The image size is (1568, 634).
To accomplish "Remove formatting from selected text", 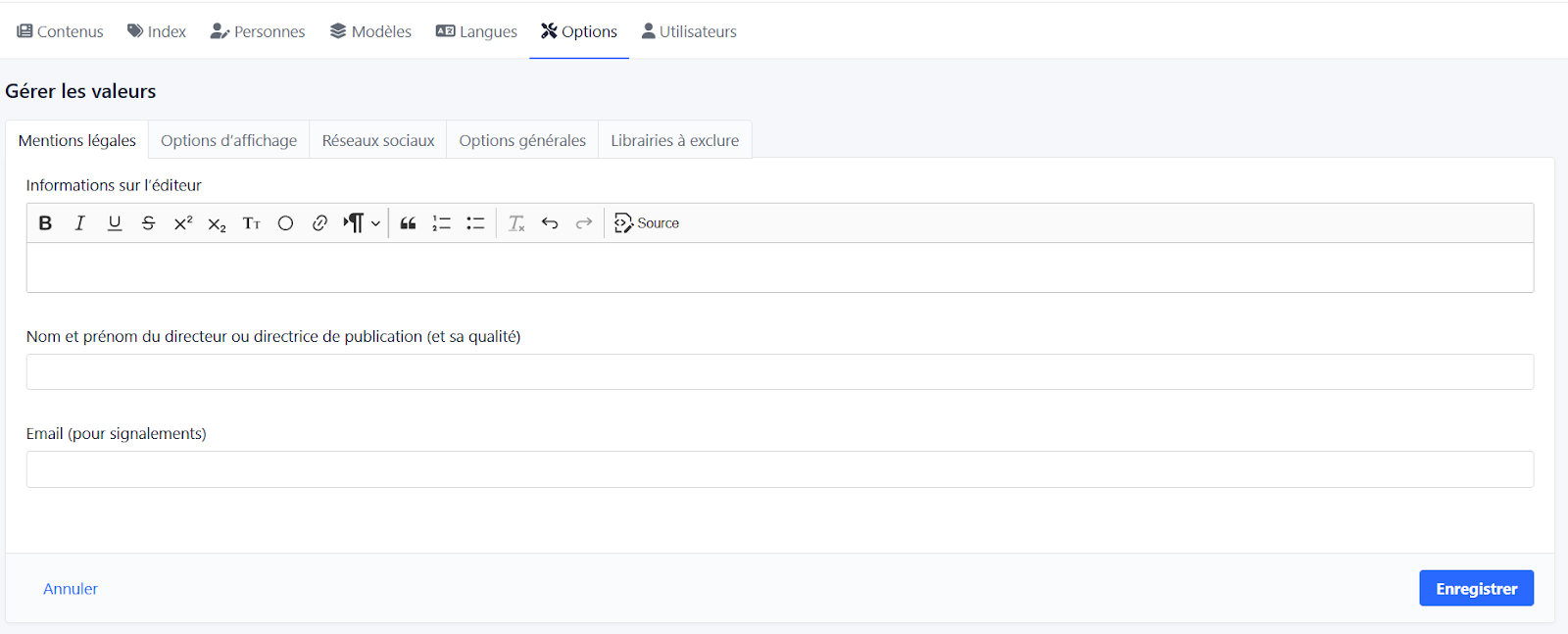I will [x=516, y=223].
